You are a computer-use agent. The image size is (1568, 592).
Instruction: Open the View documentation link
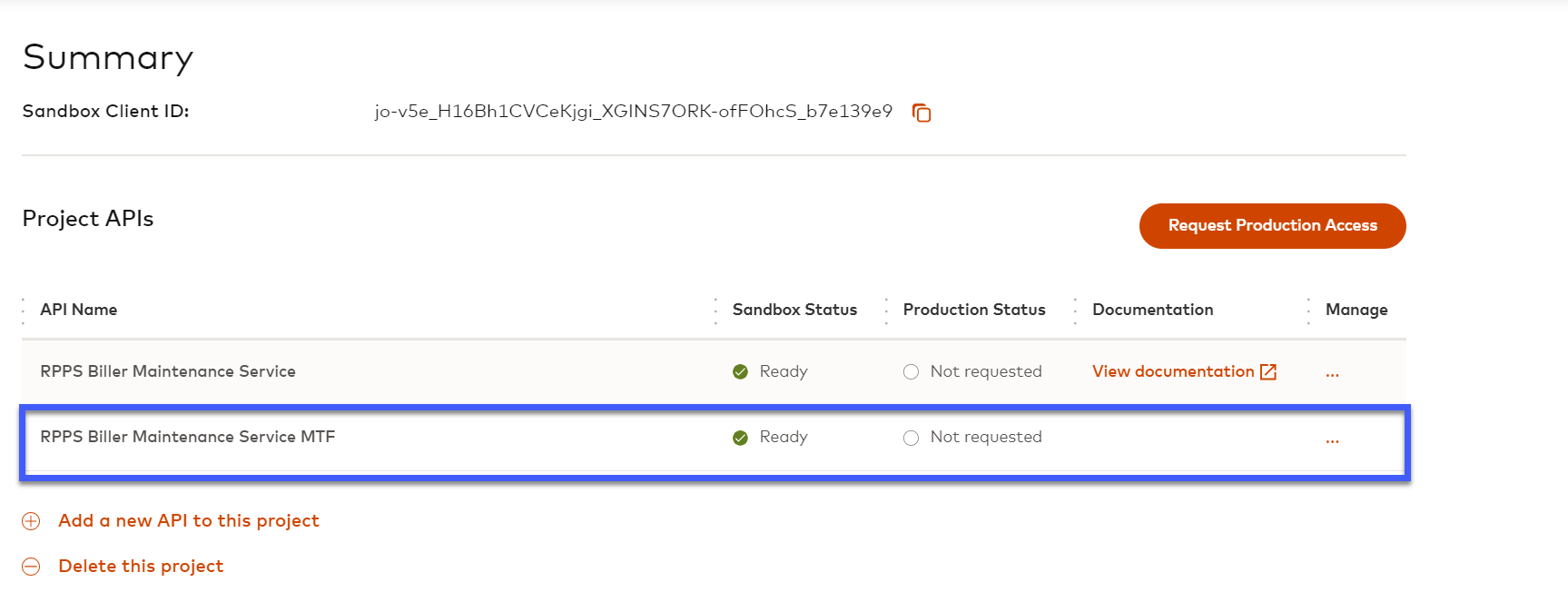coord(1172,371)
